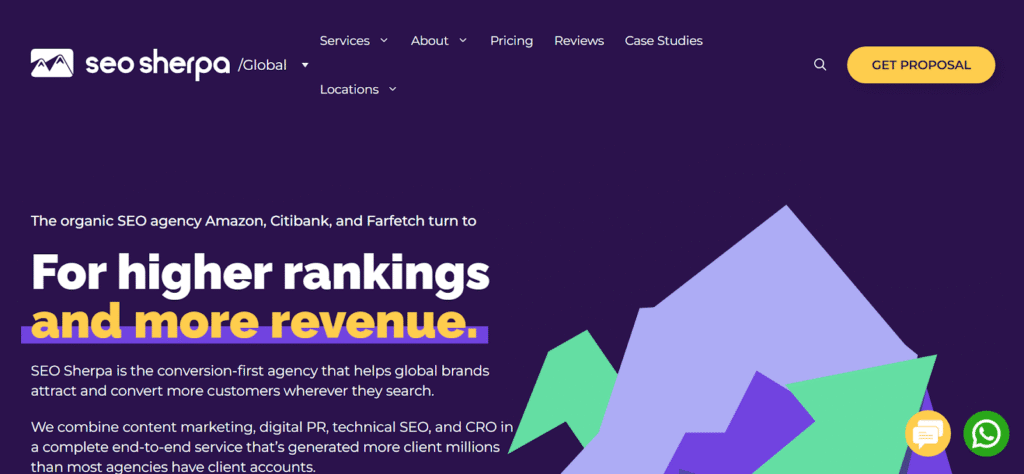
Task: Click the seo sherpa wordmark
Action: [157, 64]
